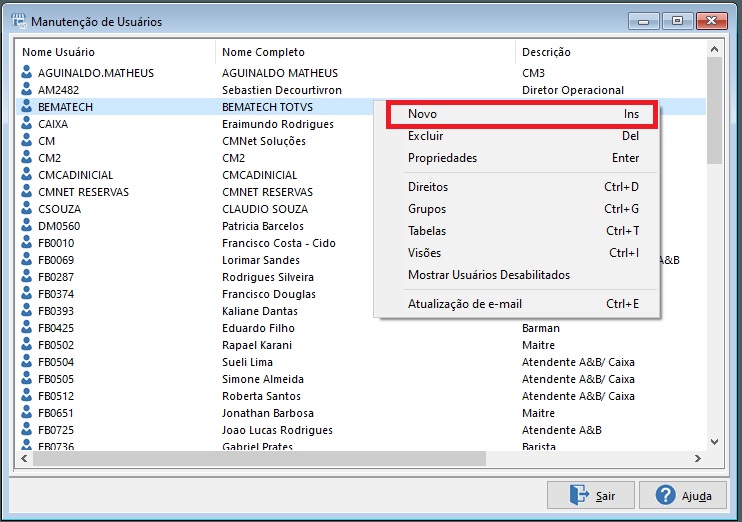The width and height of the screenshot is (742, 522).
Task: Click the name Eraimundo Rodrigues
Action: (278, 124)
